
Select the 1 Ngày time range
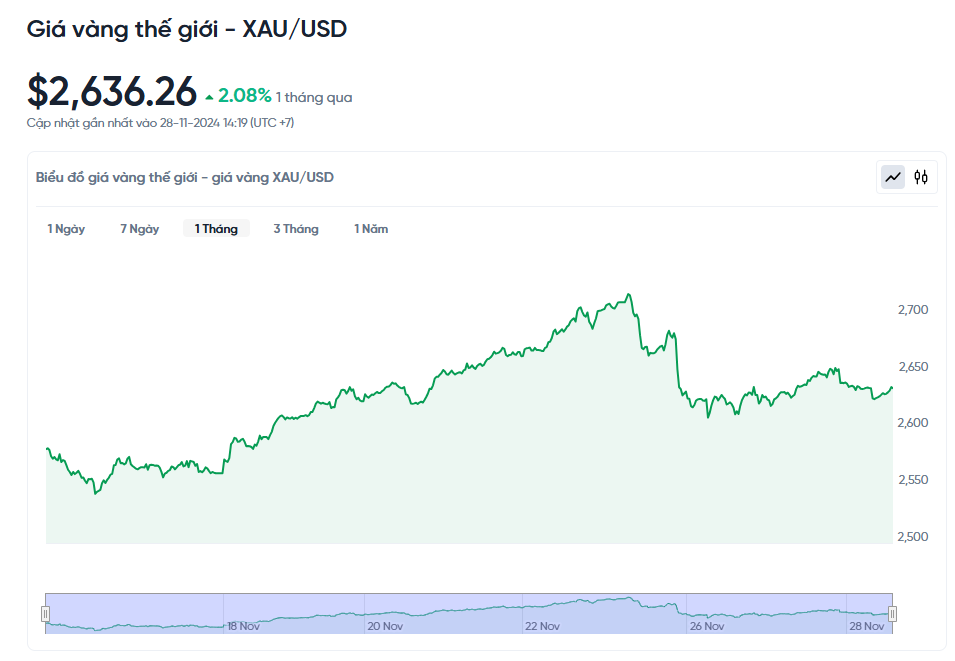pyautogui.click(x=66, y=229)
